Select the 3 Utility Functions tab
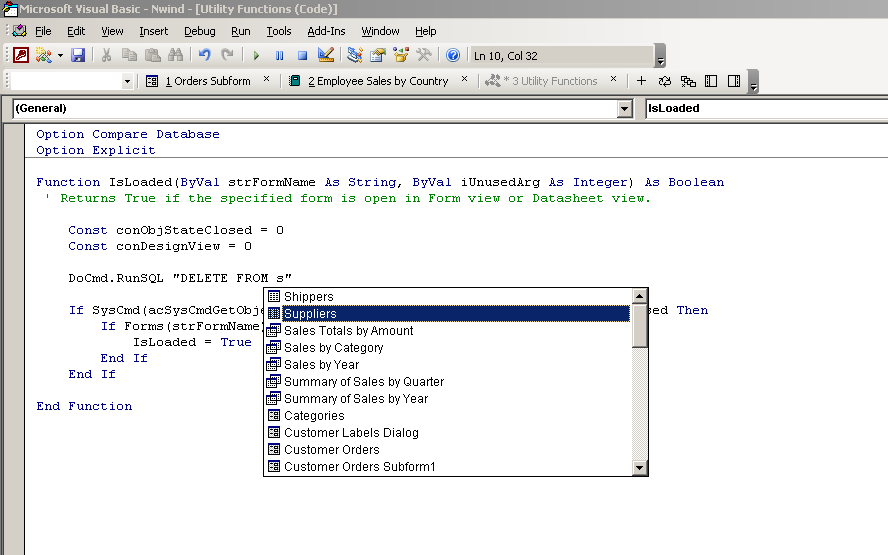 tap(542, 81)
